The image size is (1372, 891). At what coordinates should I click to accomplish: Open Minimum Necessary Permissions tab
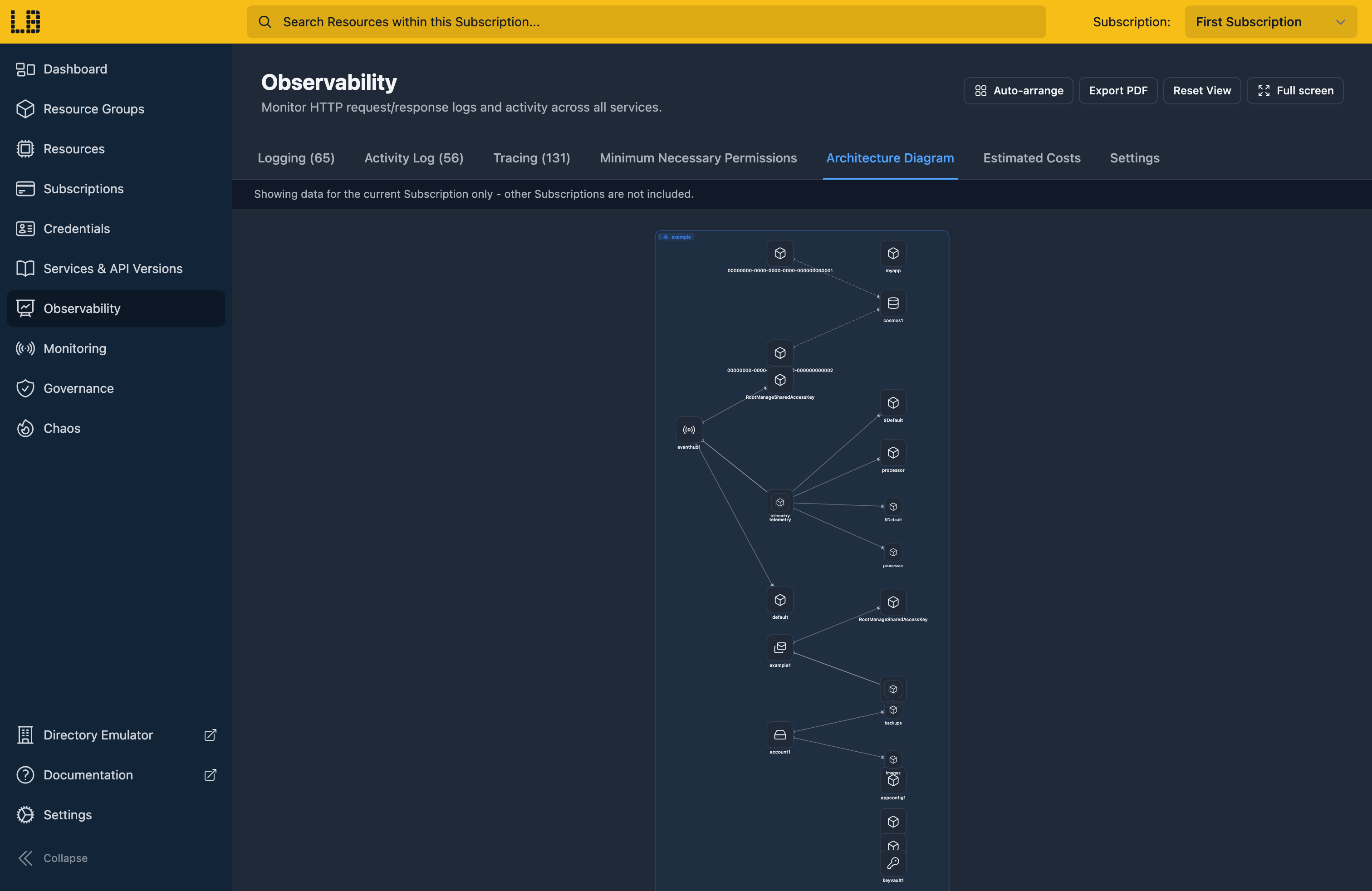698,158
